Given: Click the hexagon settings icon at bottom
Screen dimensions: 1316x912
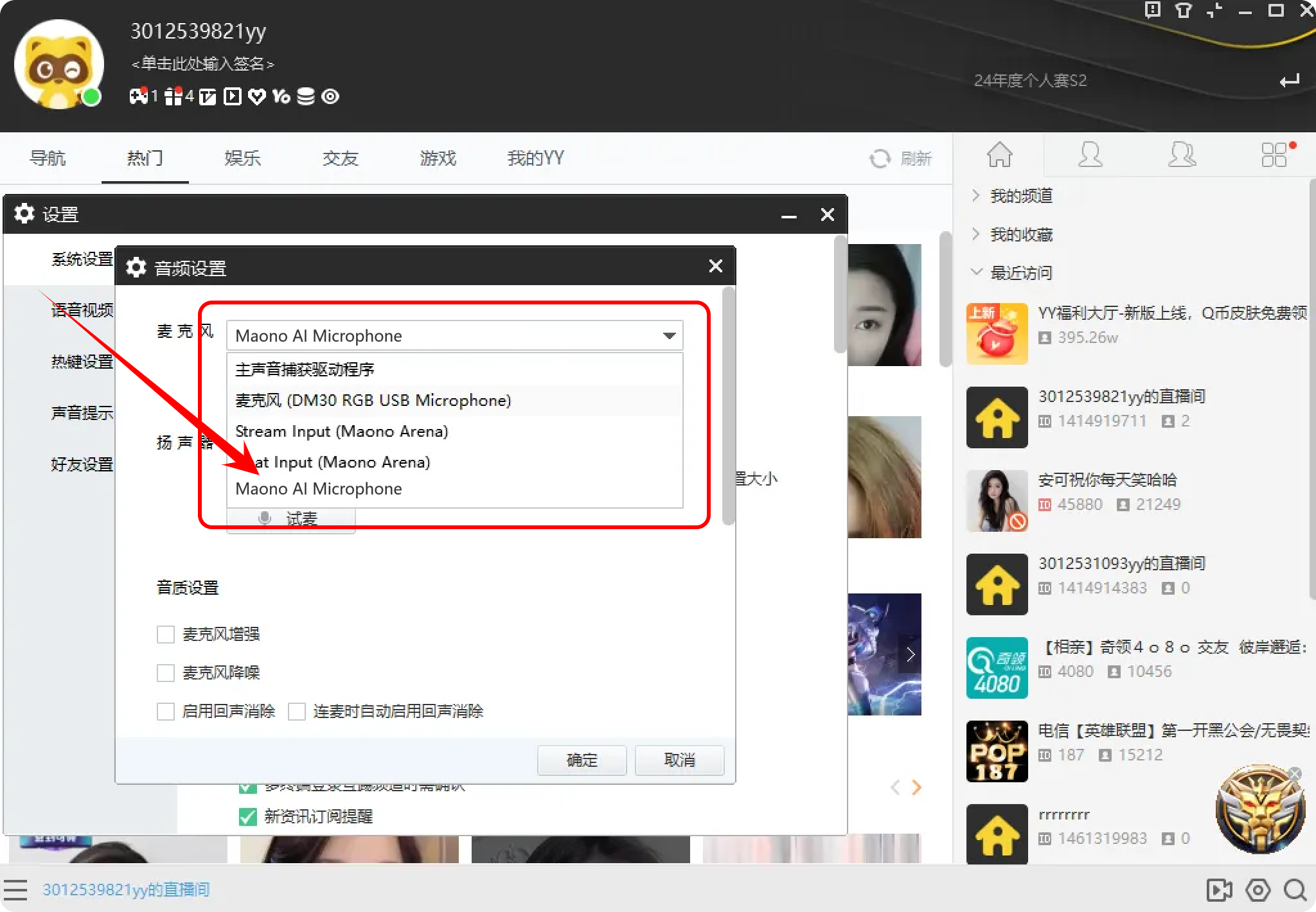Looking at the screenshot, I should (x=1258, y=890).
